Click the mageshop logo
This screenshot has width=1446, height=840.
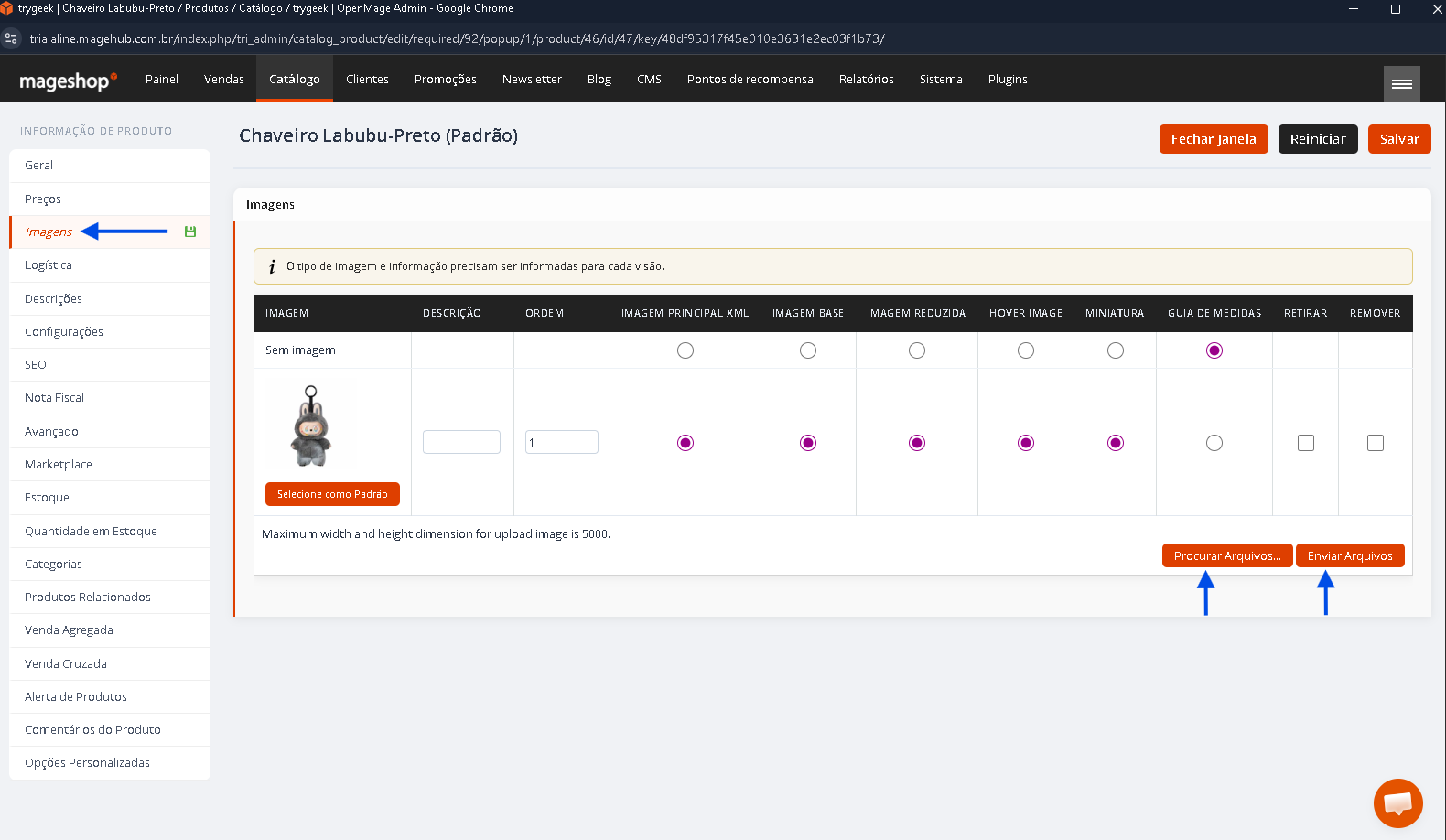coord(68,81)
